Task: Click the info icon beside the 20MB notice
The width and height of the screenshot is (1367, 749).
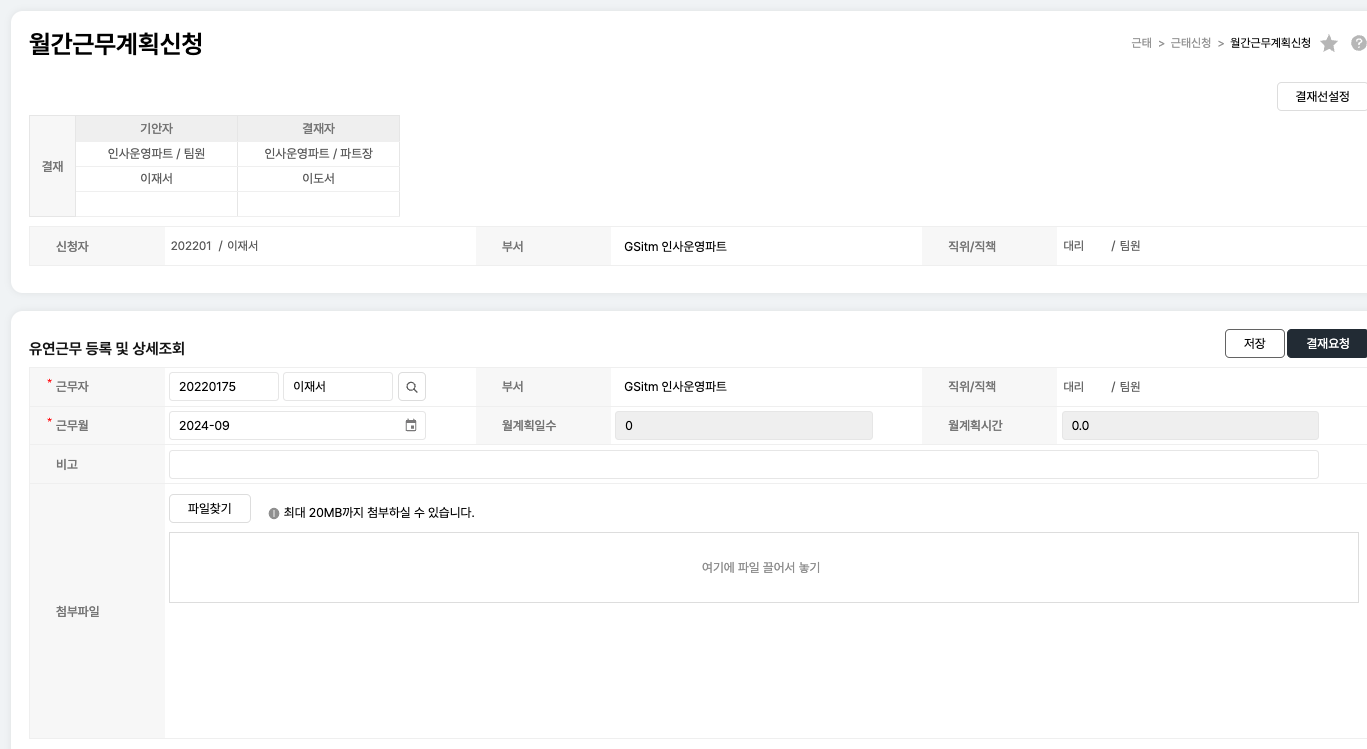Action: (x=274, y=513)
